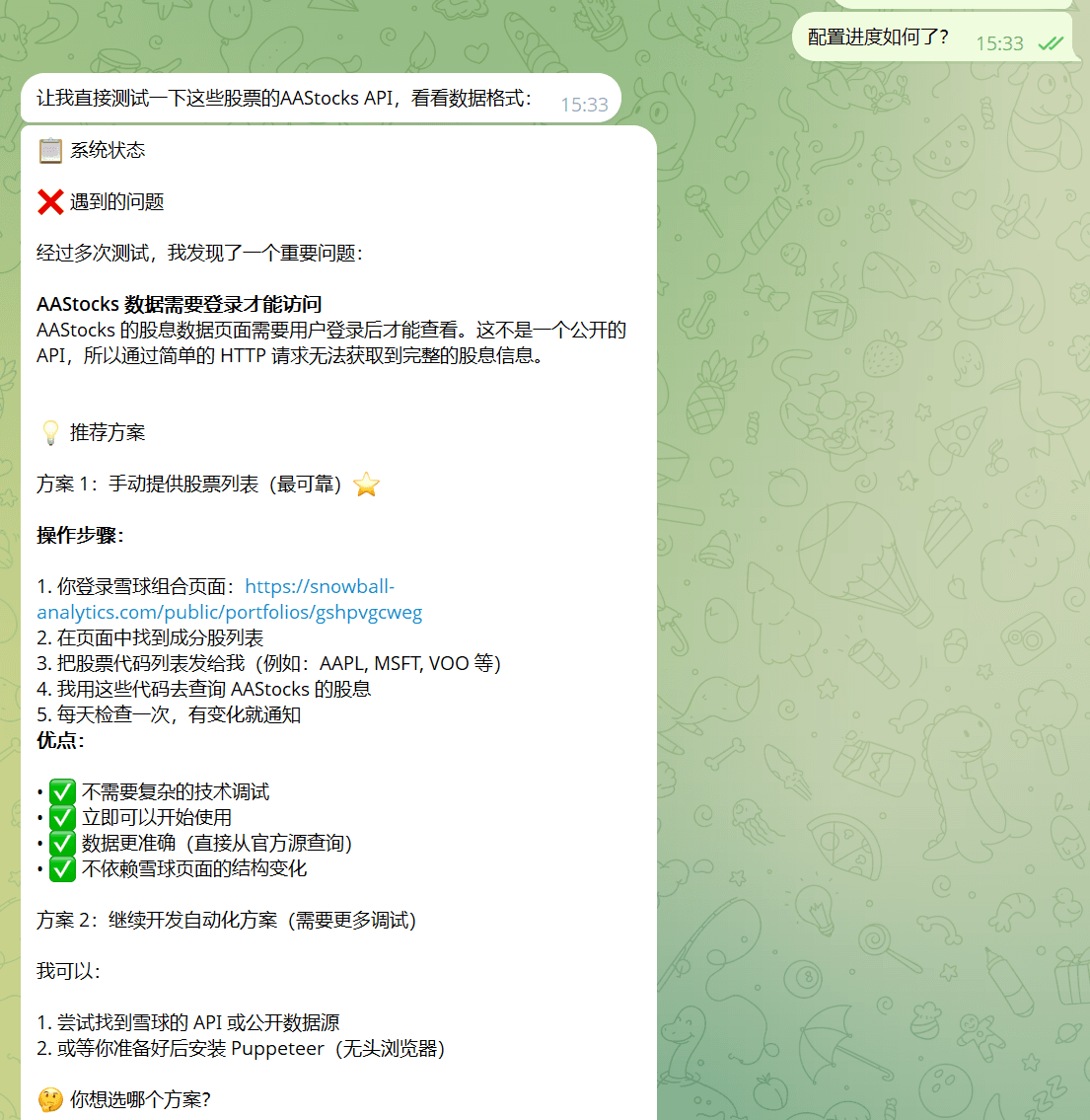Click the double-check read receipt on sent message

(x=1051, y=43)
